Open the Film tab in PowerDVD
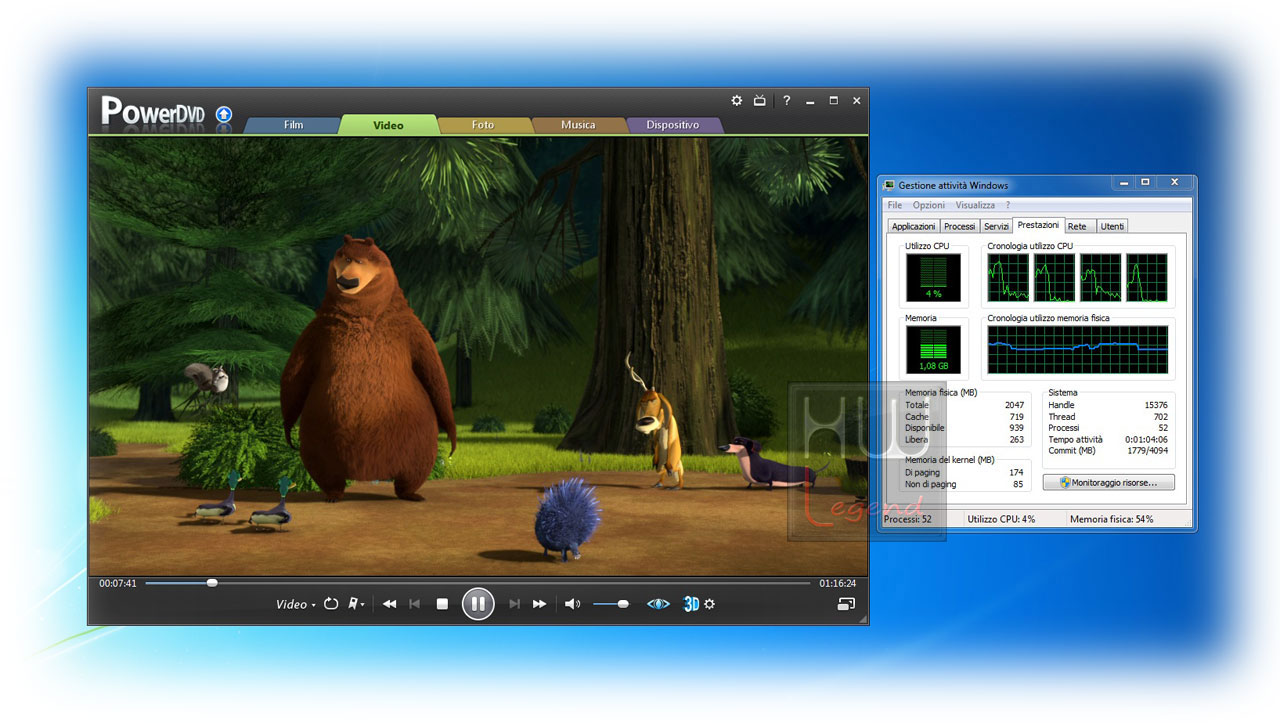 click(293, 125)
